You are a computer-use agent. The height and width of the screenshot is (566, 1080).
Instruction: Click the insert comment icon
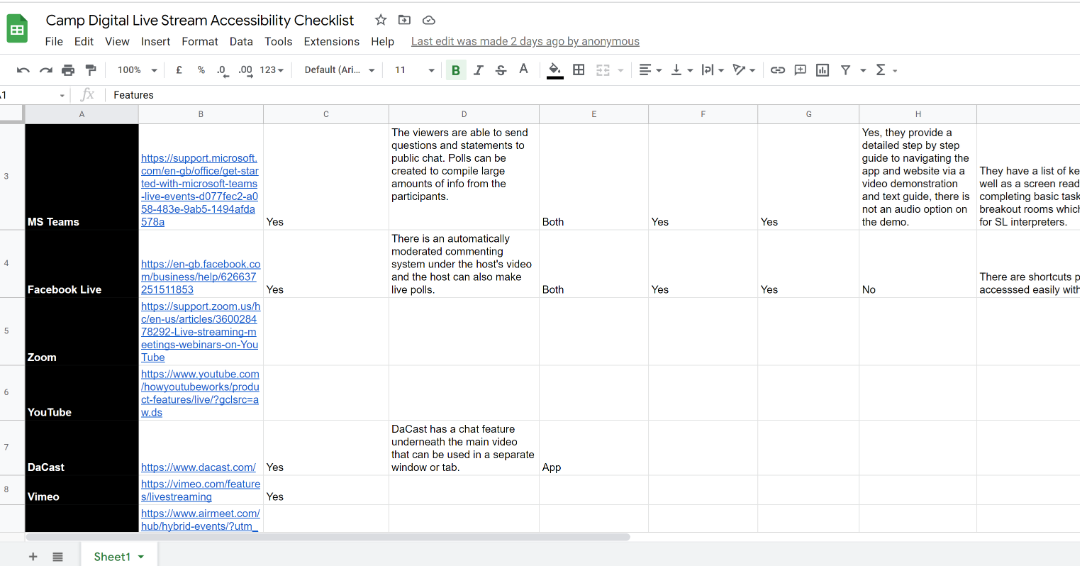(x=800, y=70)
